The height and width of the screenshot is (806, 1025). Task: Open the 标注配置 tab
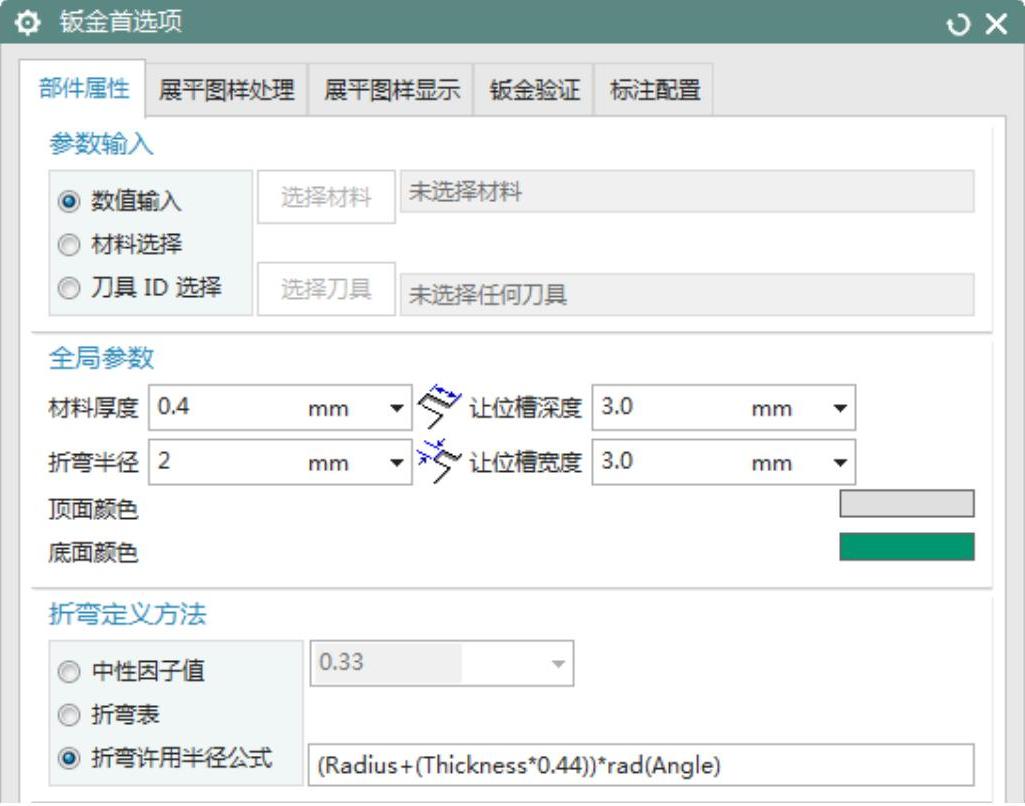(654, 90)
